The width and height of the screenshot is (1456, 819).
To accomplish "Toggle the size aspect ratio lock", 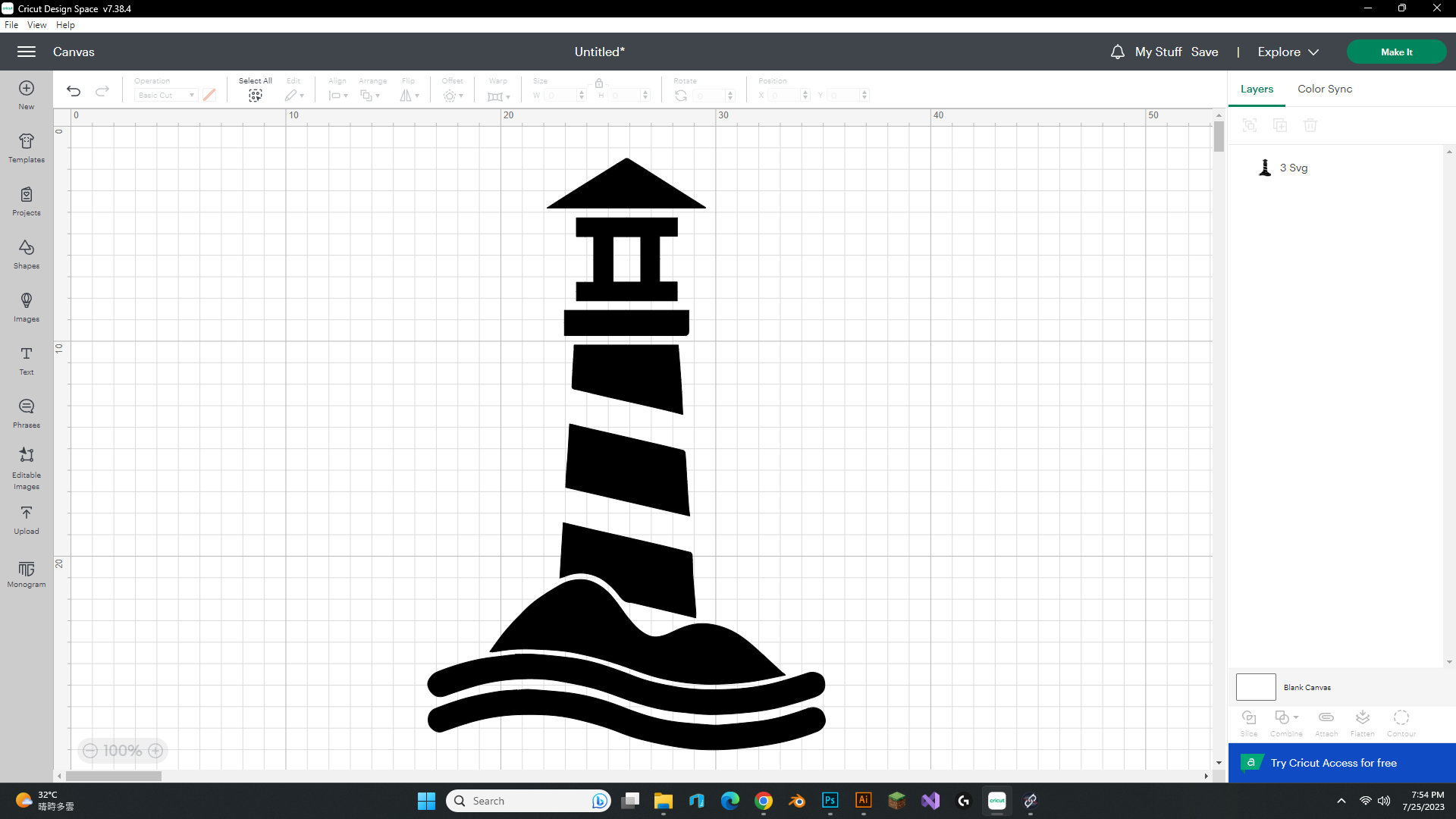I will (x=599, y=82).
